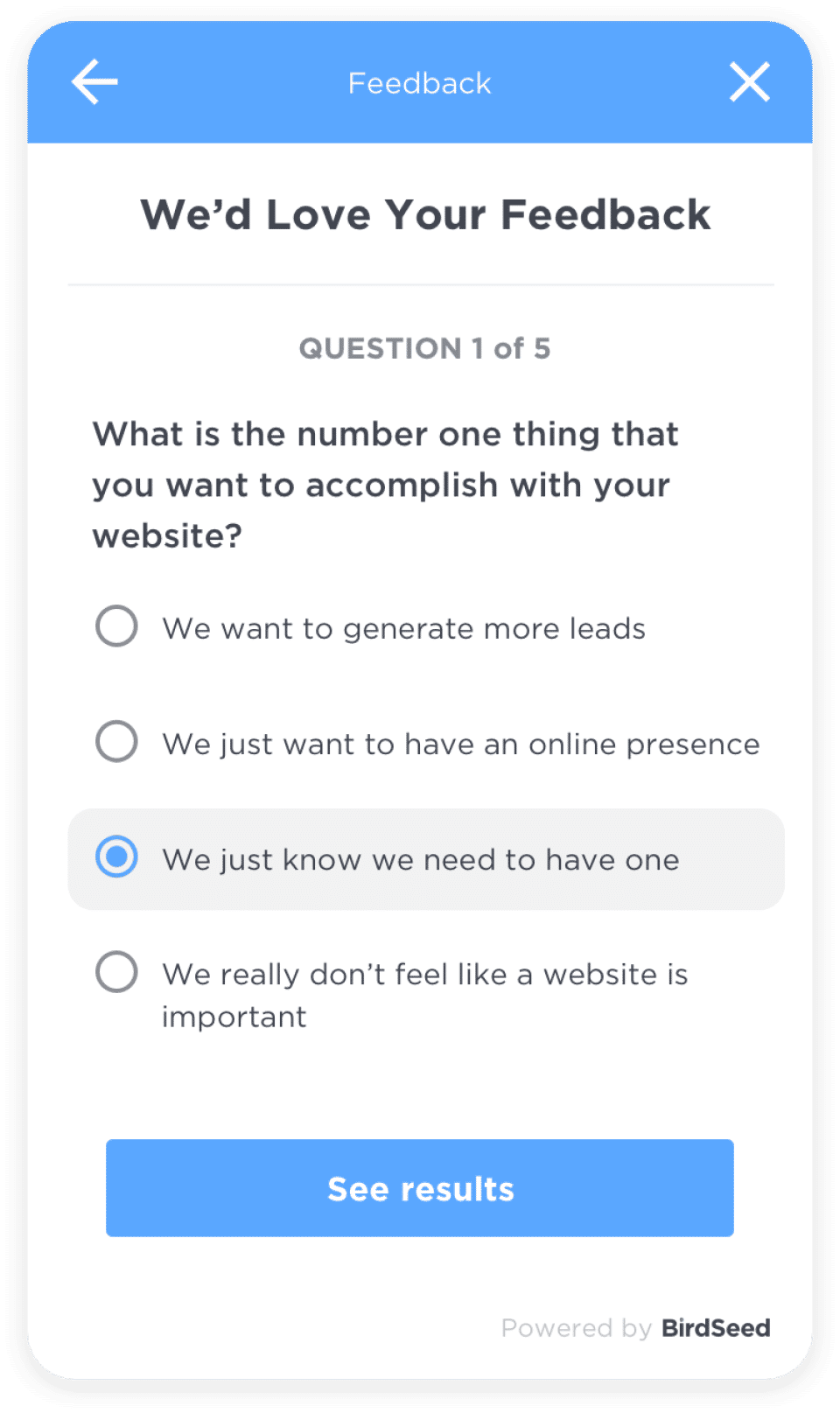Click the selected radio circle for 'need to have one'

(x=116, y=857)
